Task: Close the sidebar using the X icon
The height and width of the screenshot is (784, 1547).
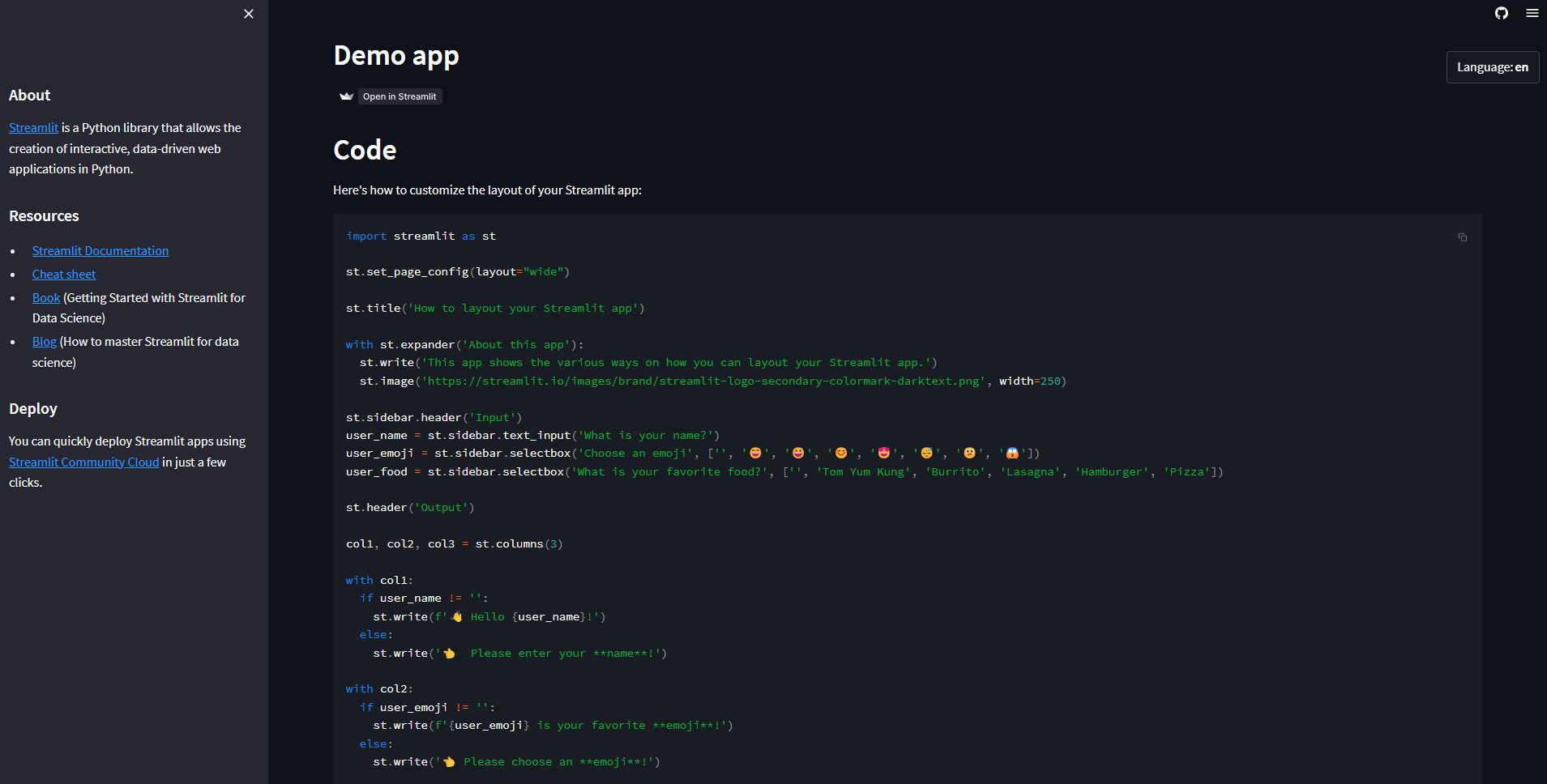Action: 249,14
